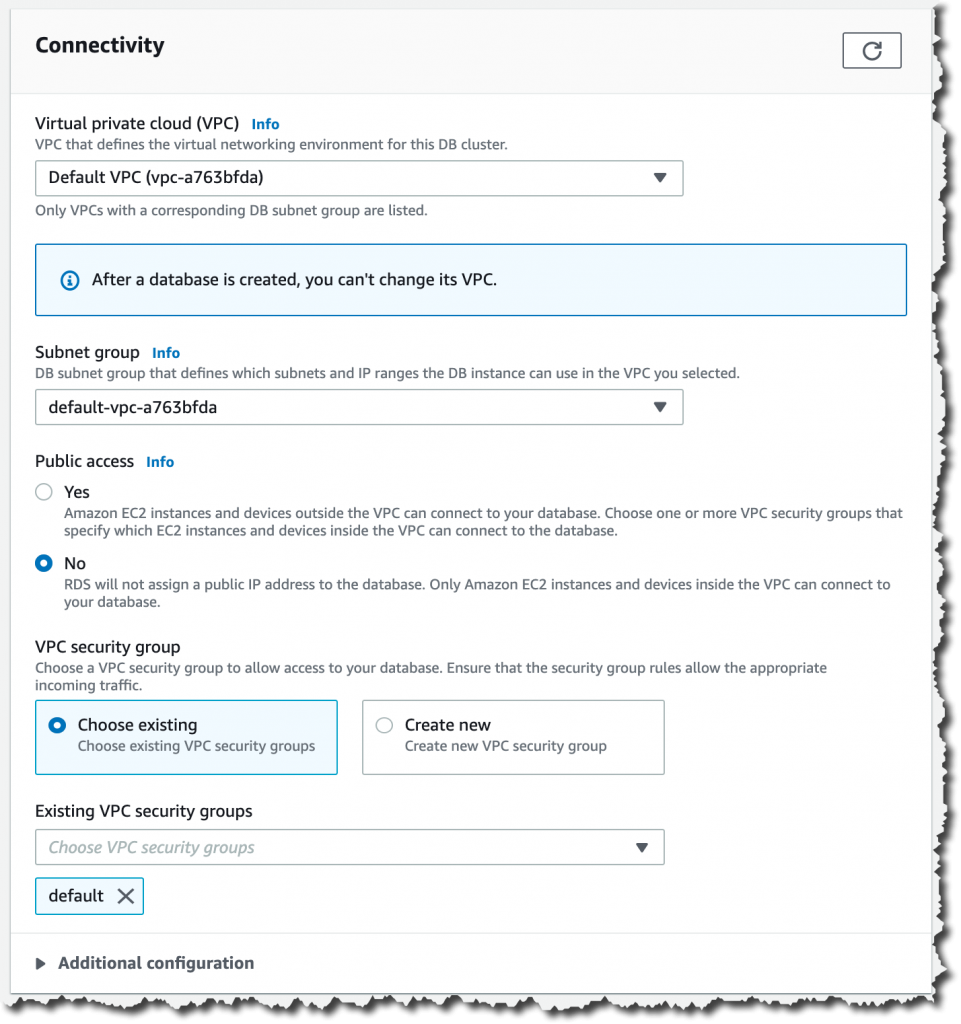
Task: Open the Default VPC dropdown
Action: pos(359,178)
